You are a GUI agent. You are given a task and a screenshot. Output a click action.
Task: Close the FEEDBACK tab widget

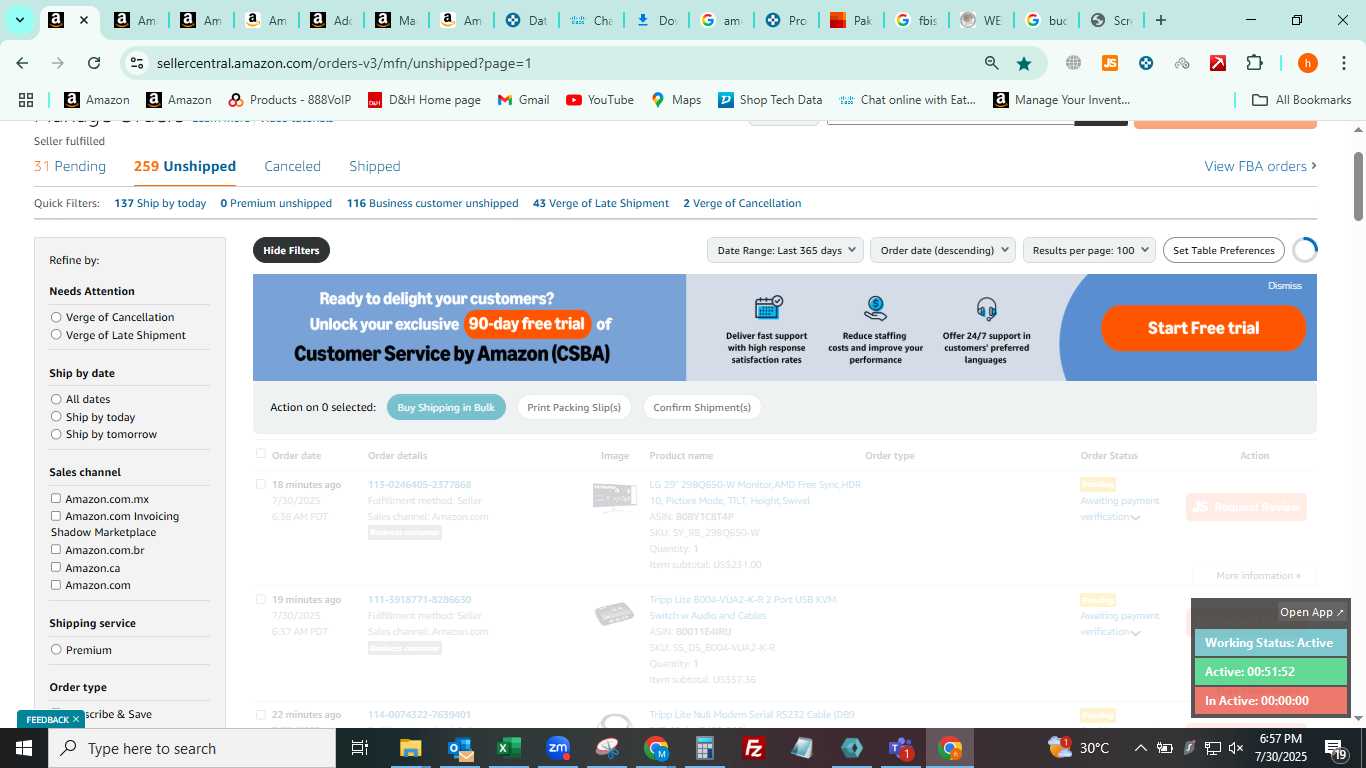click(x=75, y=720)
